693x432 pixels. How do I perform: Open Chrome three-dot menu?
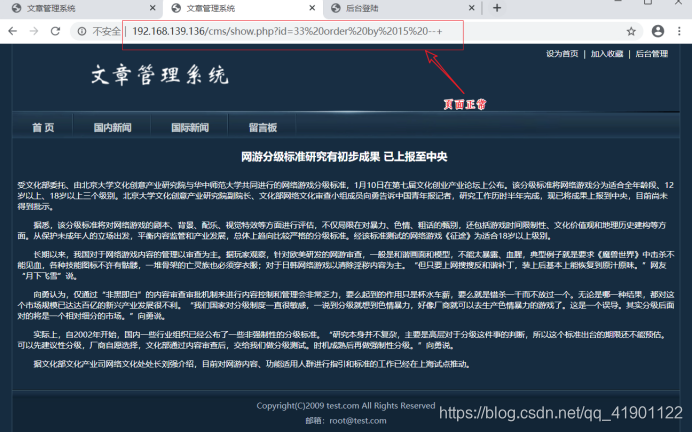(x=679, y=31)
